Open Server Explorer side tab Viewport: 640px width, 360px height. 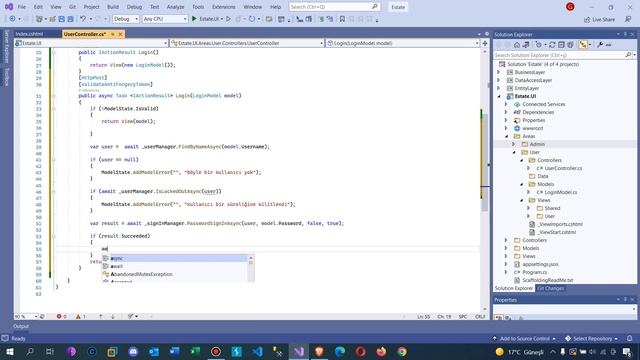coord(7,46)
